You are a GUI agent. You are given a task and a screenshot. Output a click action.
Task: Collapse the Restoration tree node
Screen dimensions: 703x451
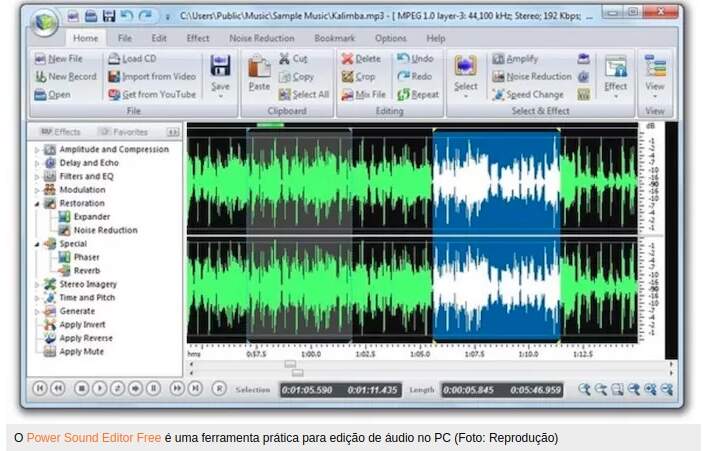click(38, 203)
